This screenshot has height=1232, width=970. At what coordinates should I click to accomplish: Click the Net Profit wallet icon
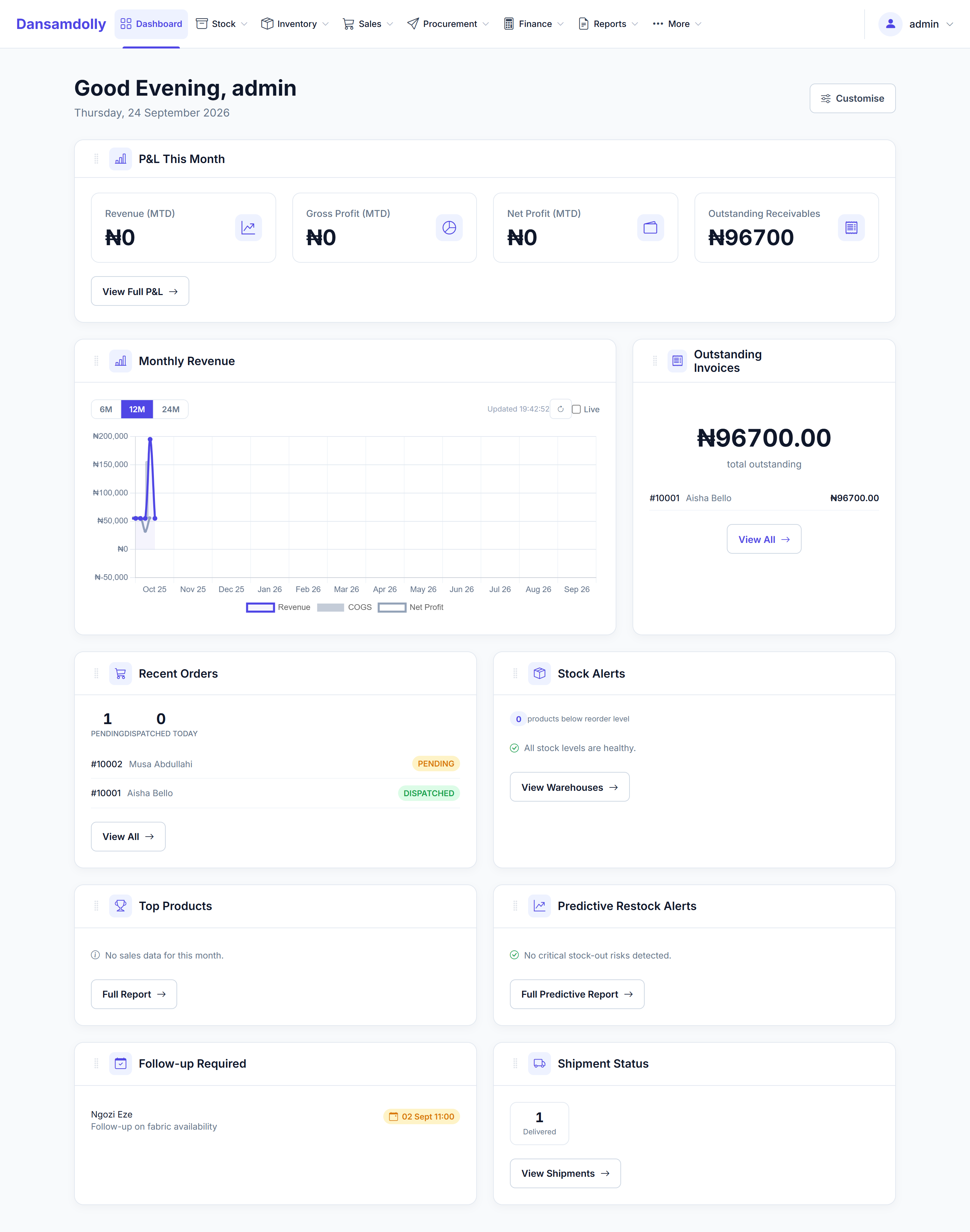tap(650, 228)
